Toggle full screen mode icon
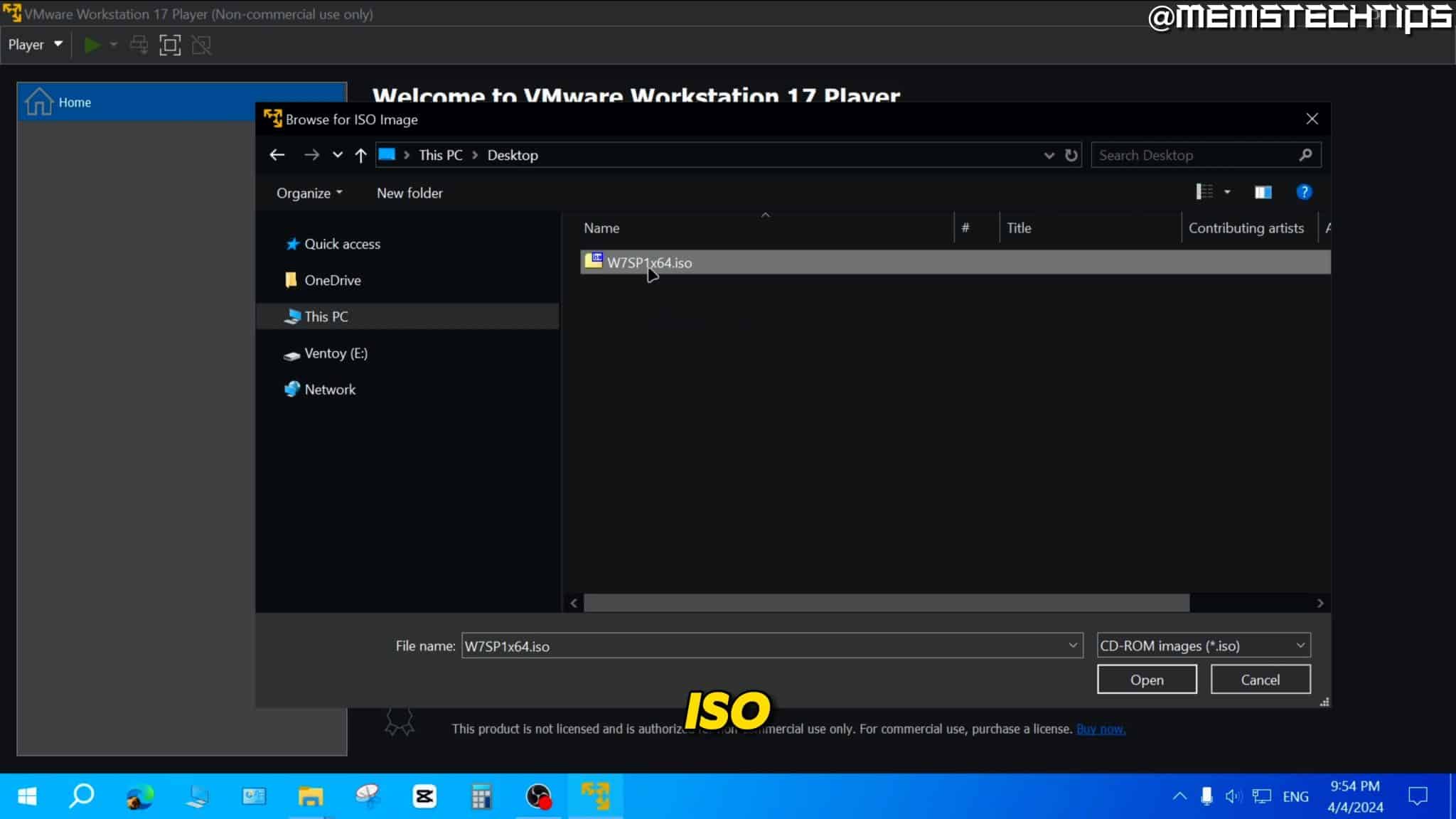Screen dimensions: 1456x819 click(x=170, y=45)
